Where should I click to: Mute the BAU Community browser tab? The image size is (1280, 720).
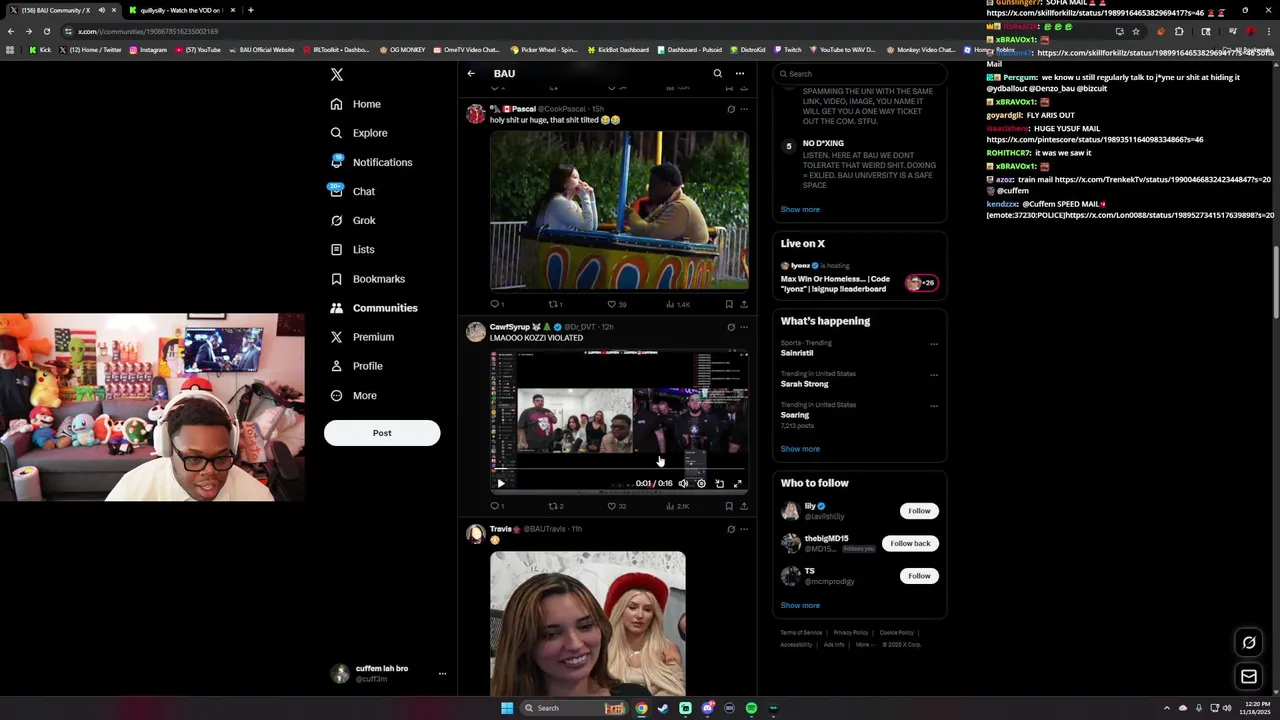pos(101,10)
